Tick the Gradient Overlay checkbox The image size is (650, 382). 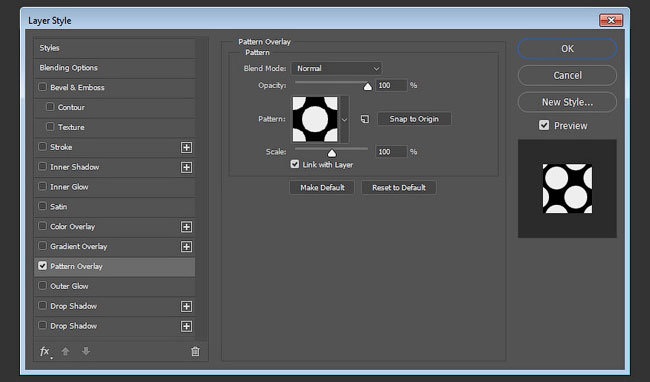[x=42, y=246]
